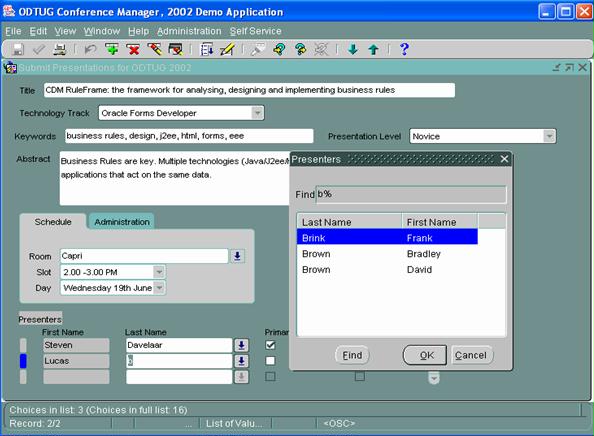Screen dimensions: 594x436
Task: Uncheck Primary checkbox for Steven Davelaar
Action: [x=270, y=345]
